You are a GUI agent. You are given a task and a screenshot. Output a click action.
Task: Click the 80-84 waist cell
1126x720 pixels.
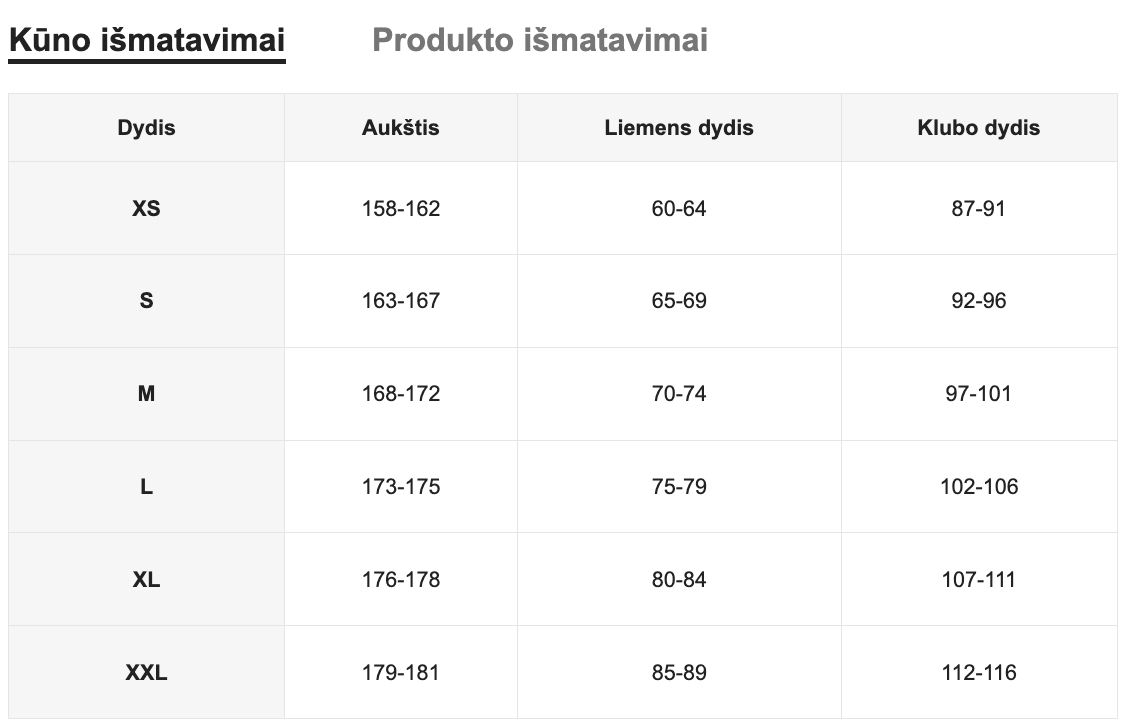pyautogui.click(x=679, y=580)
